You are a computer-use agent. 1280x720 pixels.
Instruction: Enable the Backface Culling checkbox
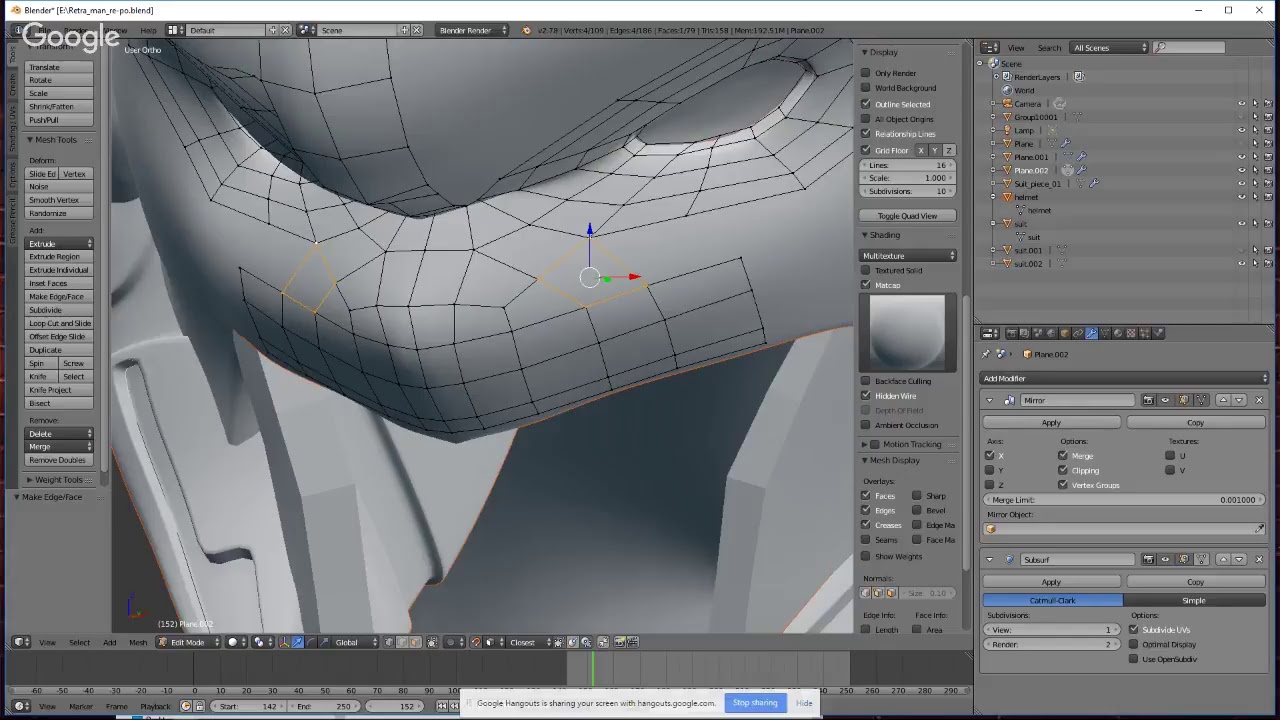[x=866, y=381]
